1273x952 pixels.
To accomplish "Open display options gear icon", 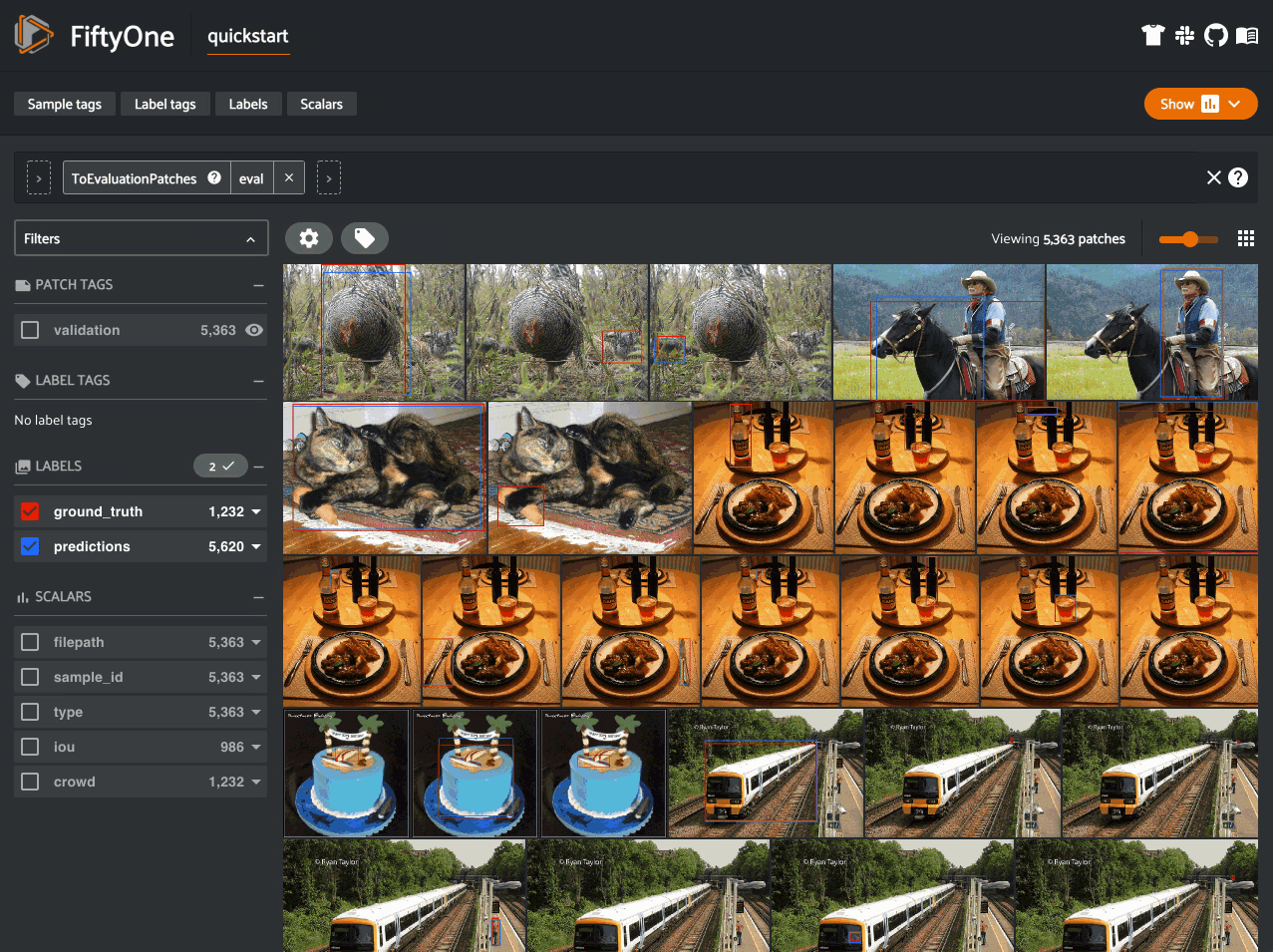I will 309,238.
